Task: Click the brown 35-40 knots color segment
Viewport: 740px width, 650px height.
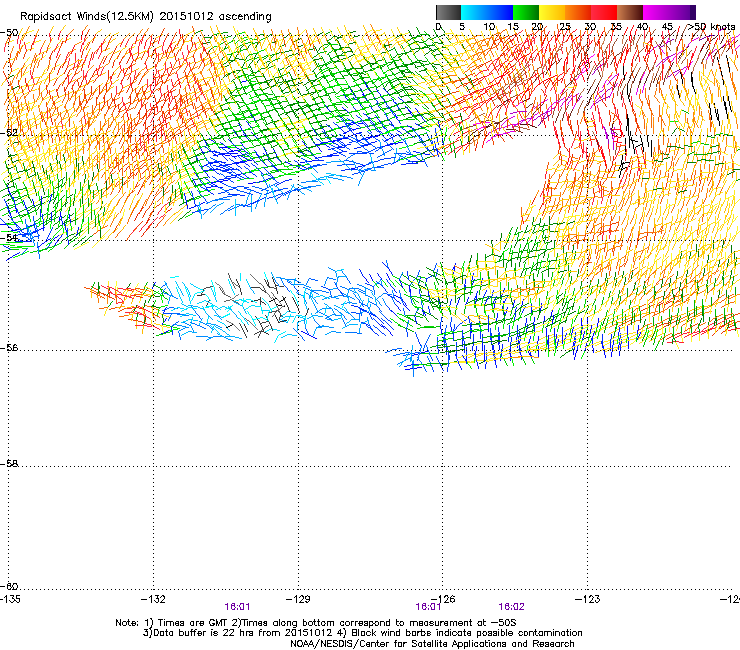Action: pyautogui.click(x=630, y=12)
